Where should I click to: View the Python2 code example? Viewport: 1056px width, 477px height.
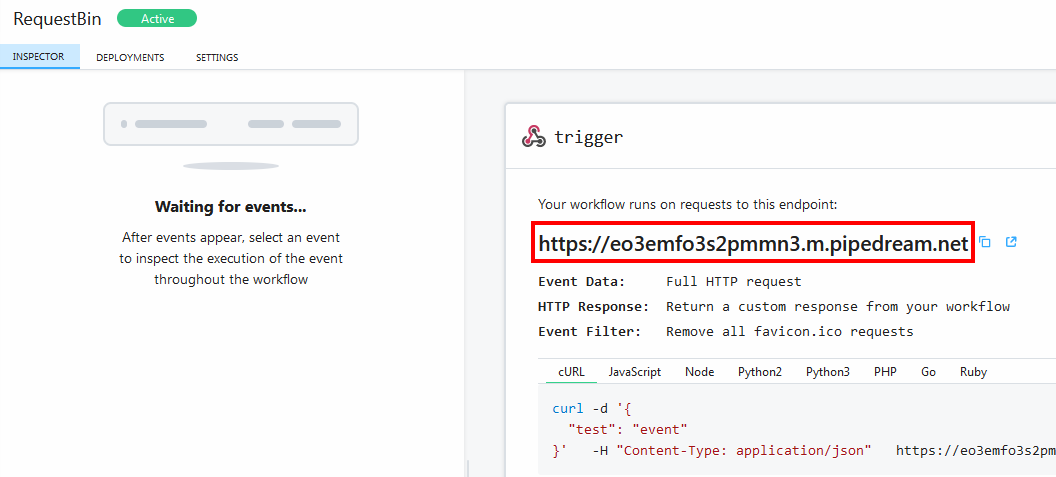pyautogui.click(x=760, y=372)
